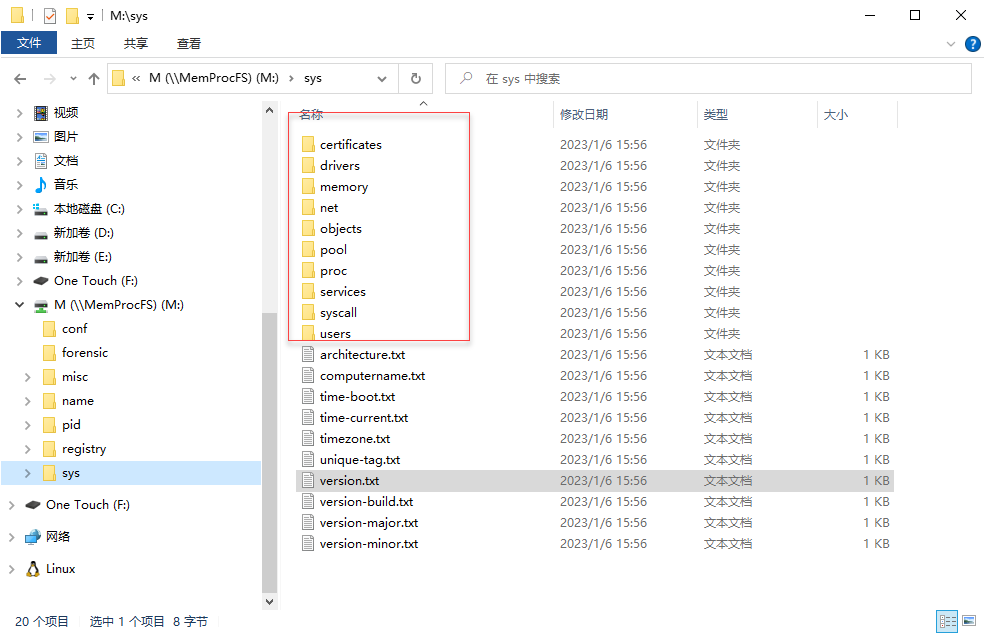This screenshot has width=985, height=634.
Task: Select 文档 in the navigation pane
Action: tap(66, 160)
